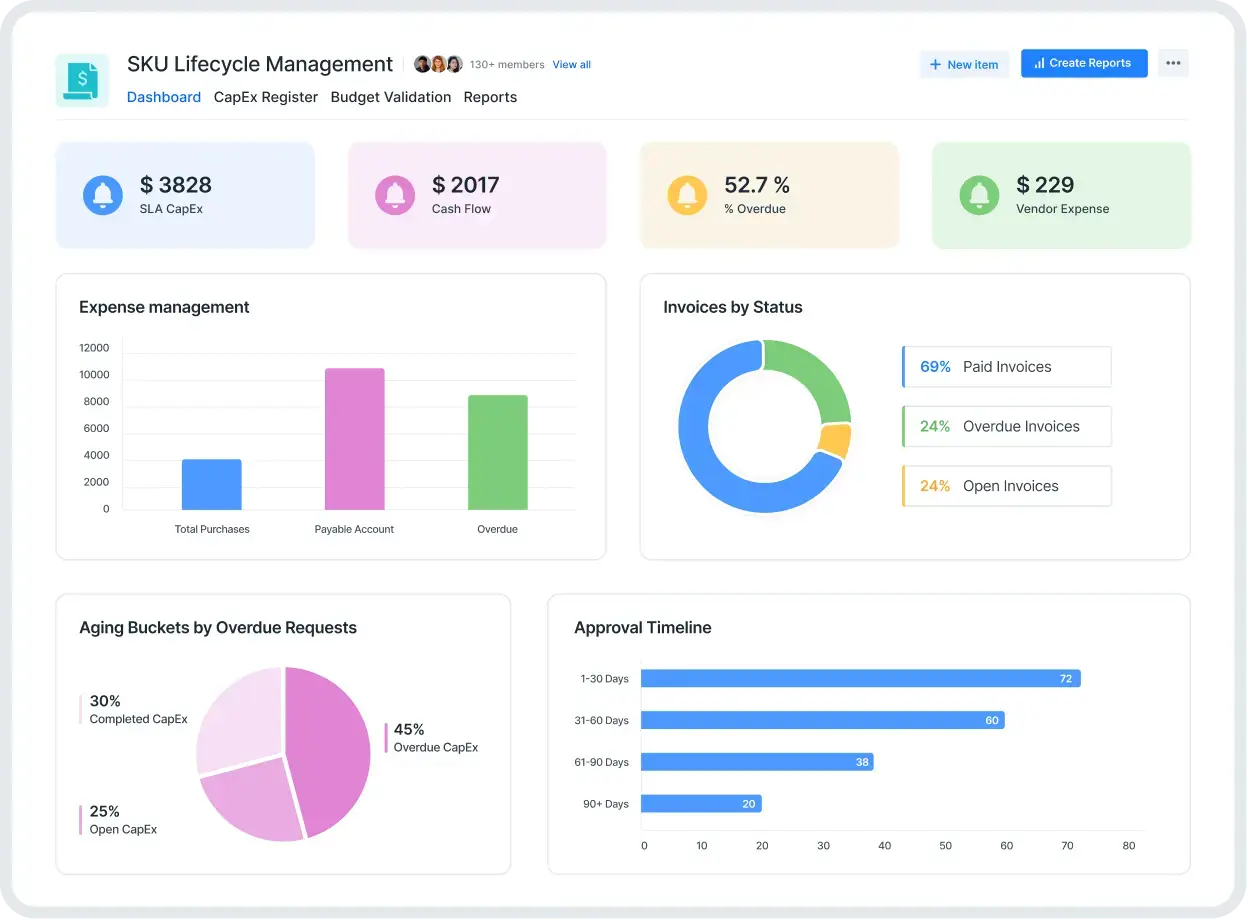1247x919 pixels.
Task: Click the 1-30 Days approval bar
Action: (860, 678)
